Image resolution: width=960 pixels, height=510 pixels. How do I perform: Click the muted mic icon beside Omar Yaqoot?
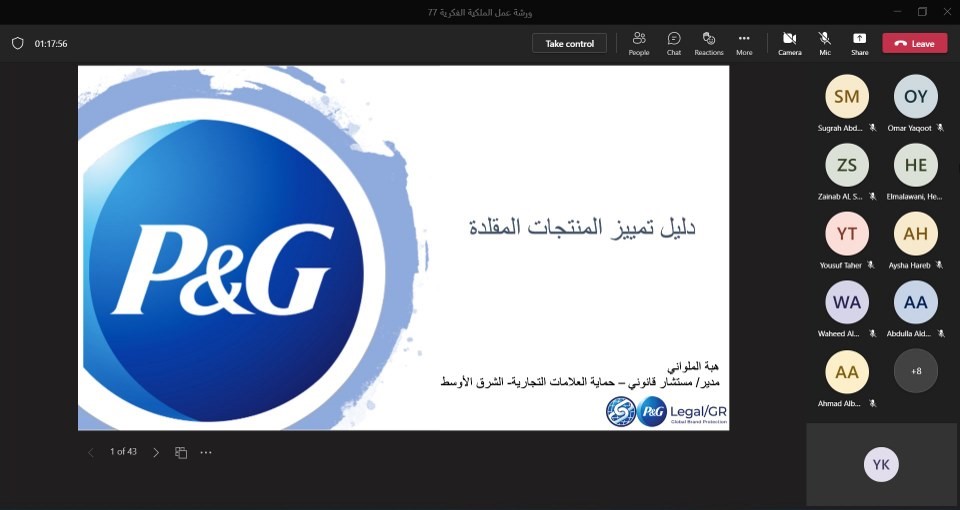click(x=940, y=128)
